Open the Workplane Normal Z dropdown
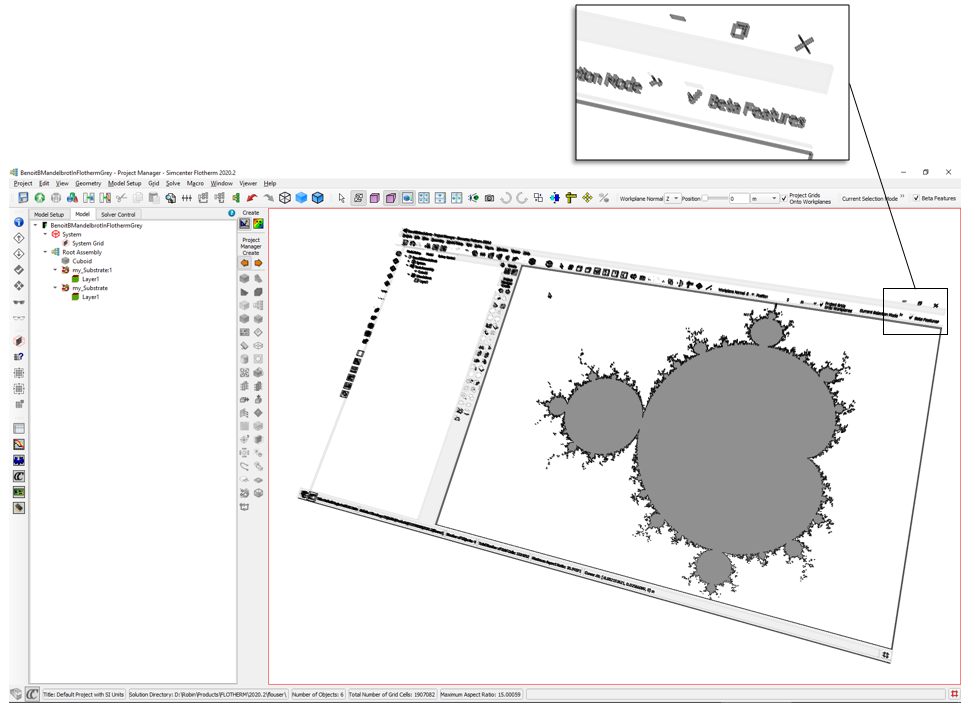The image size is (975, 709). pyautogui.click(x=672, y=198)
